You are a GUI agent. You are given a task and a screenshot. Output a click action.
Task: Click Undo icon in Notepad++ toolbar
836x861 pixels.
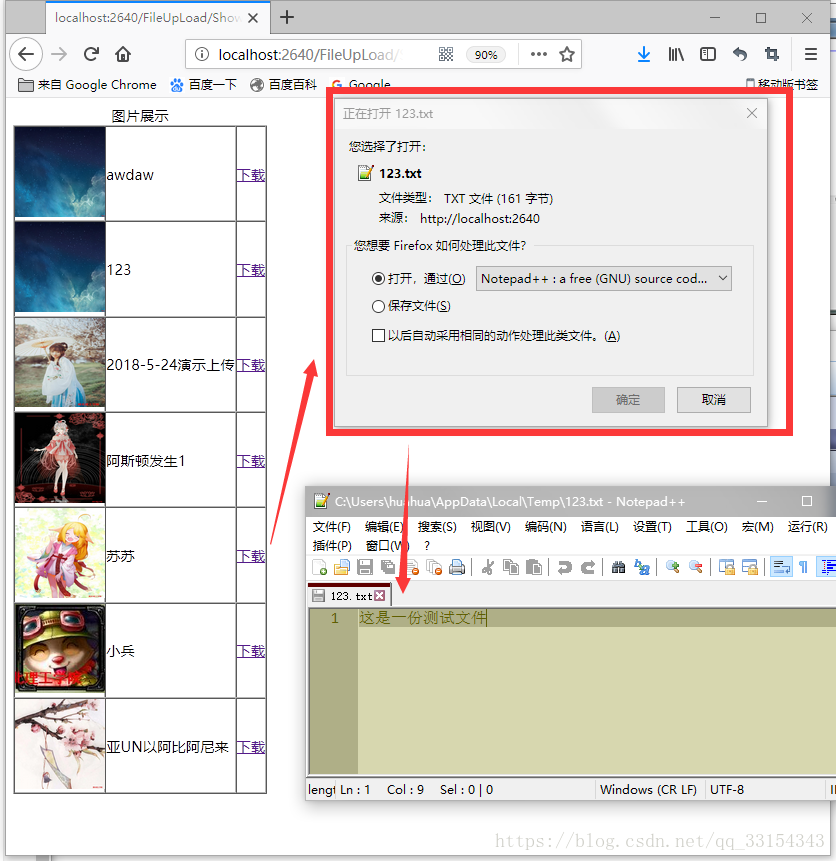point(564,567)
